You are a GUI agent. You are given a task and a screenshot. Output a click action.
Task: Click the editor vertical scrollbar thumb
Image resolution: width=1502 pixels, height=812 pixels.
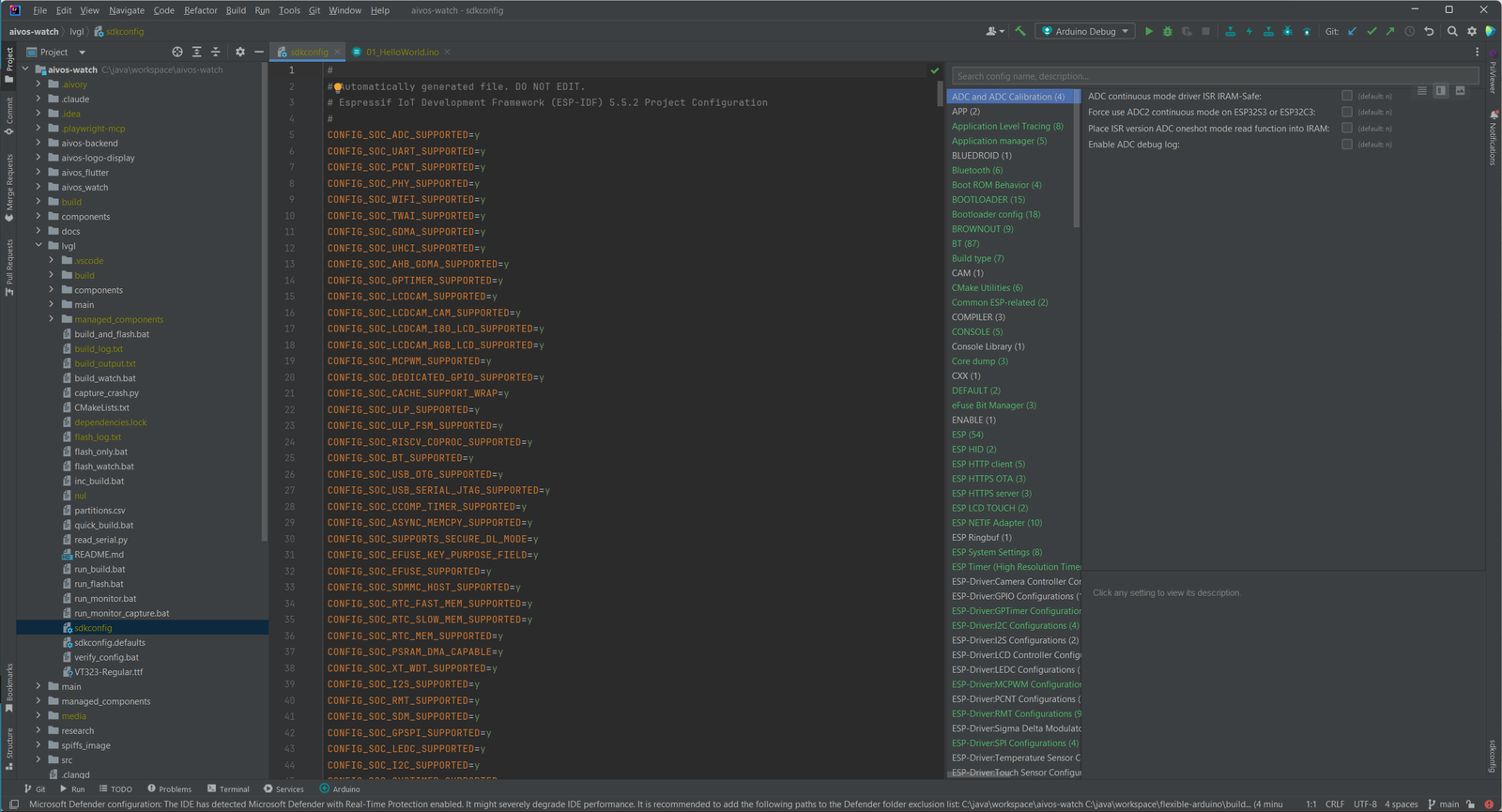[939, 92]
